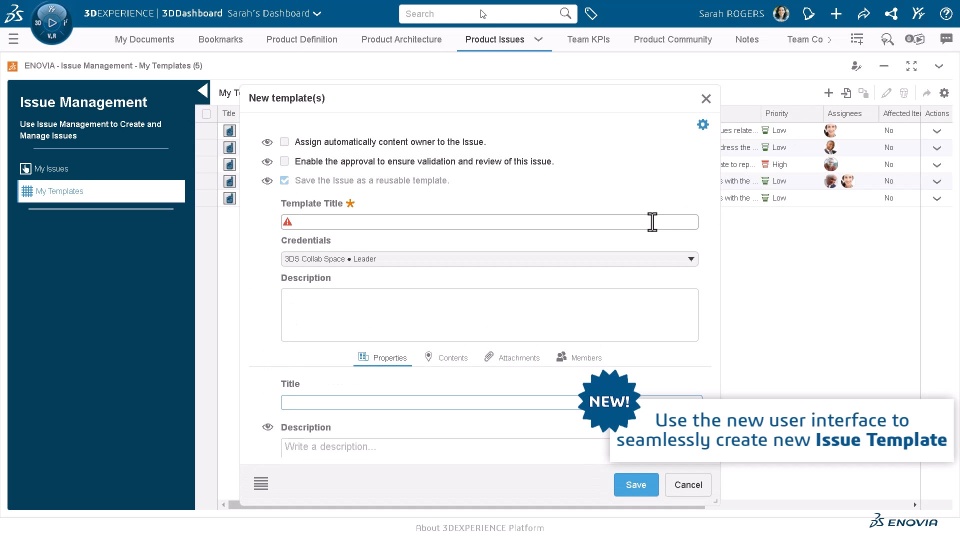Expand Product Issues tab chevron
The width and height of the screenshot is (960, 540).
pyautogui.click(x=538, y=39)
